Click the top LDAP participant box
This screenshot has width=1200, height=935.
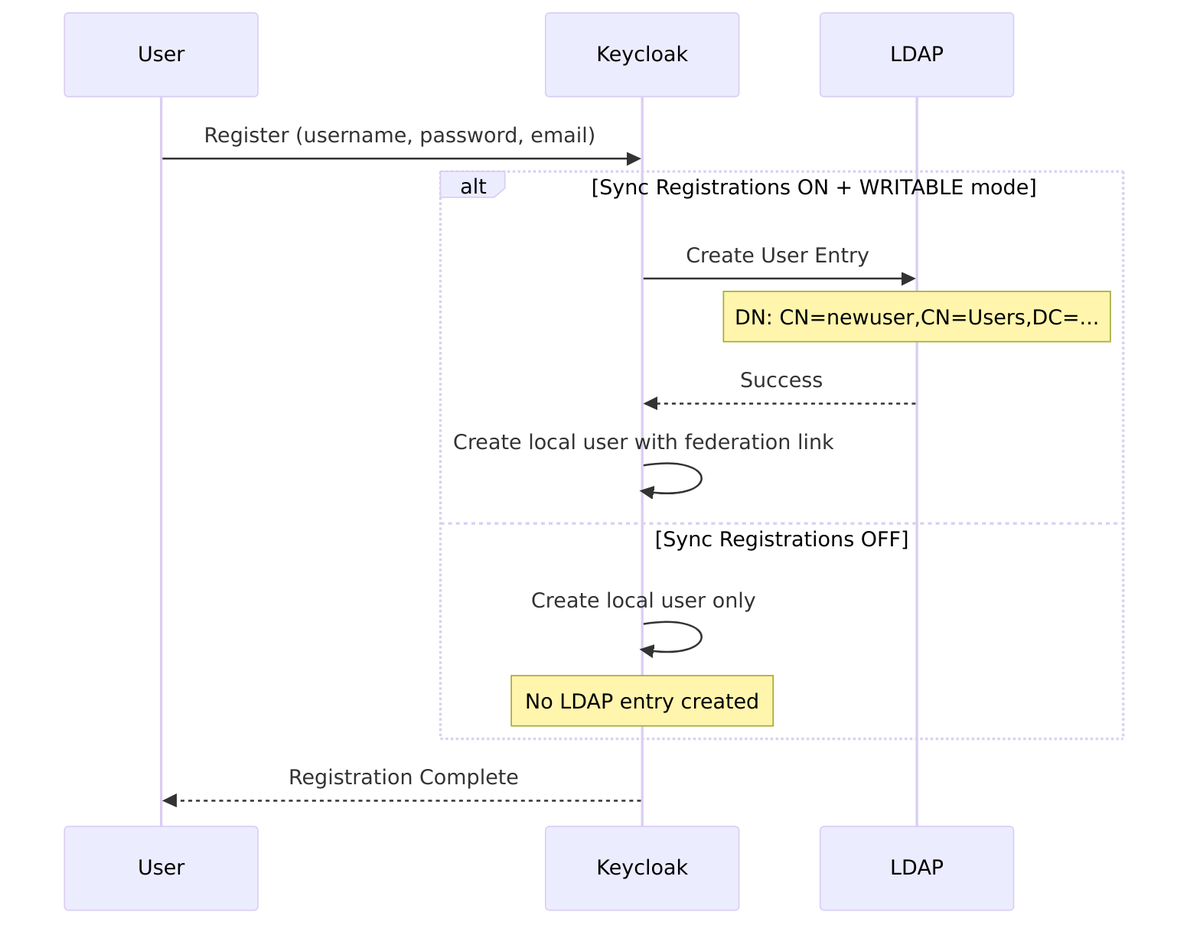pyautogui.click(x=916, y=55)
